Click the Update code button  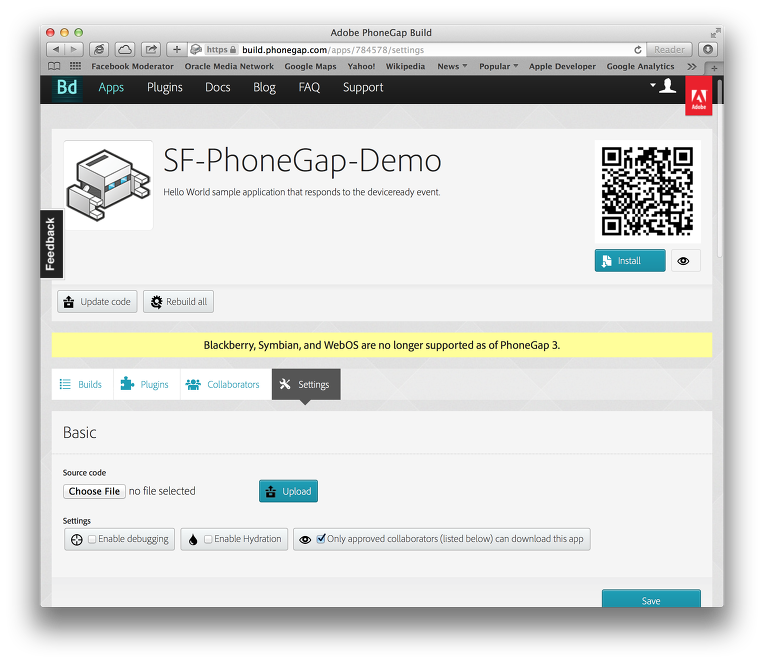tap(97, 302)
